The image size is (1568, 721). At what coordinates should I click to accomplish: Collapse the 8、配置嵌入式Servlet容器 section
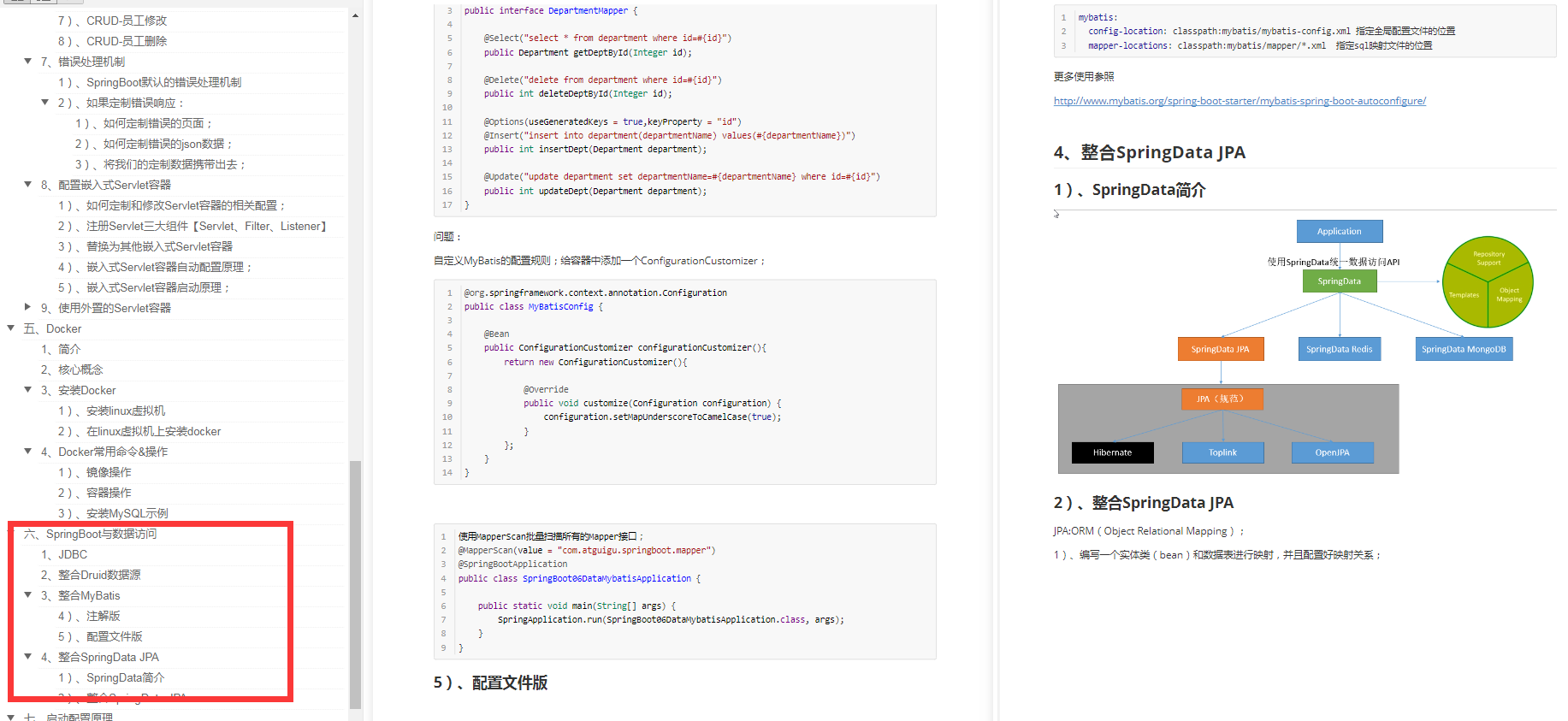click(28, 185)
